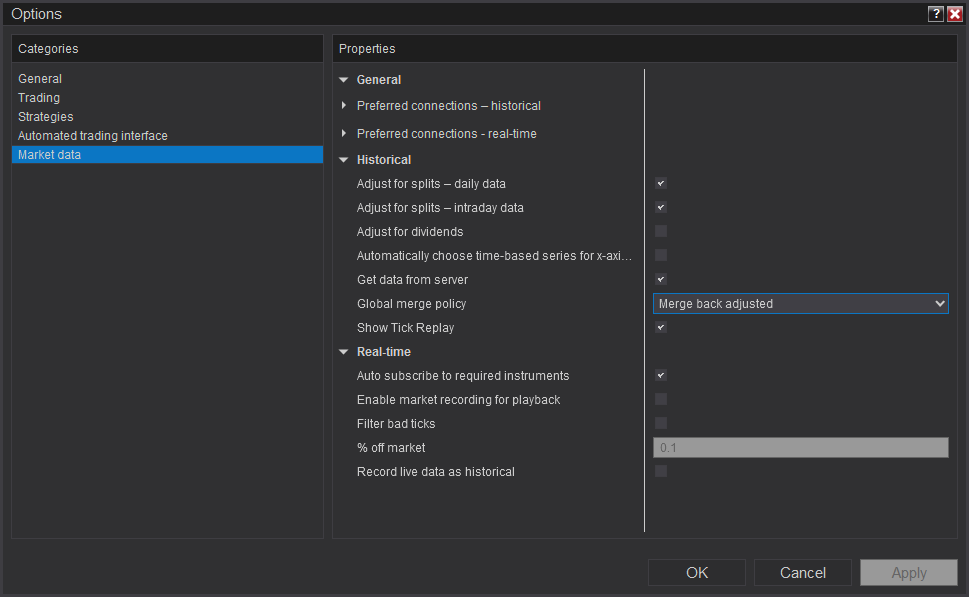The width and height of the screenshot is (969, 597).
Task: Click the % off market field
Action: 800,448
